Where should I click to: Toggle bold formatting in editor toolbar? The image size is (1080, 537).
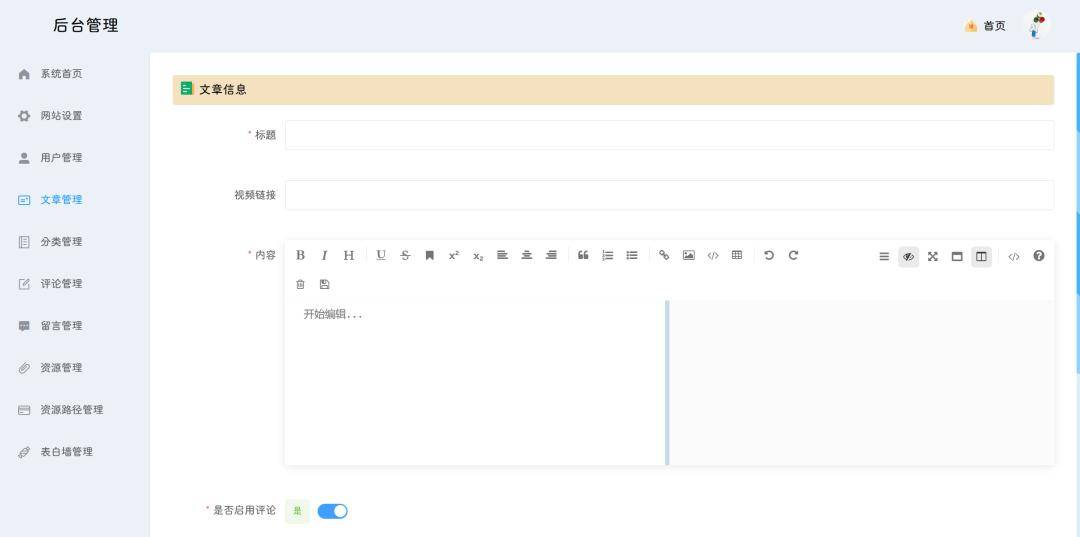300,256
